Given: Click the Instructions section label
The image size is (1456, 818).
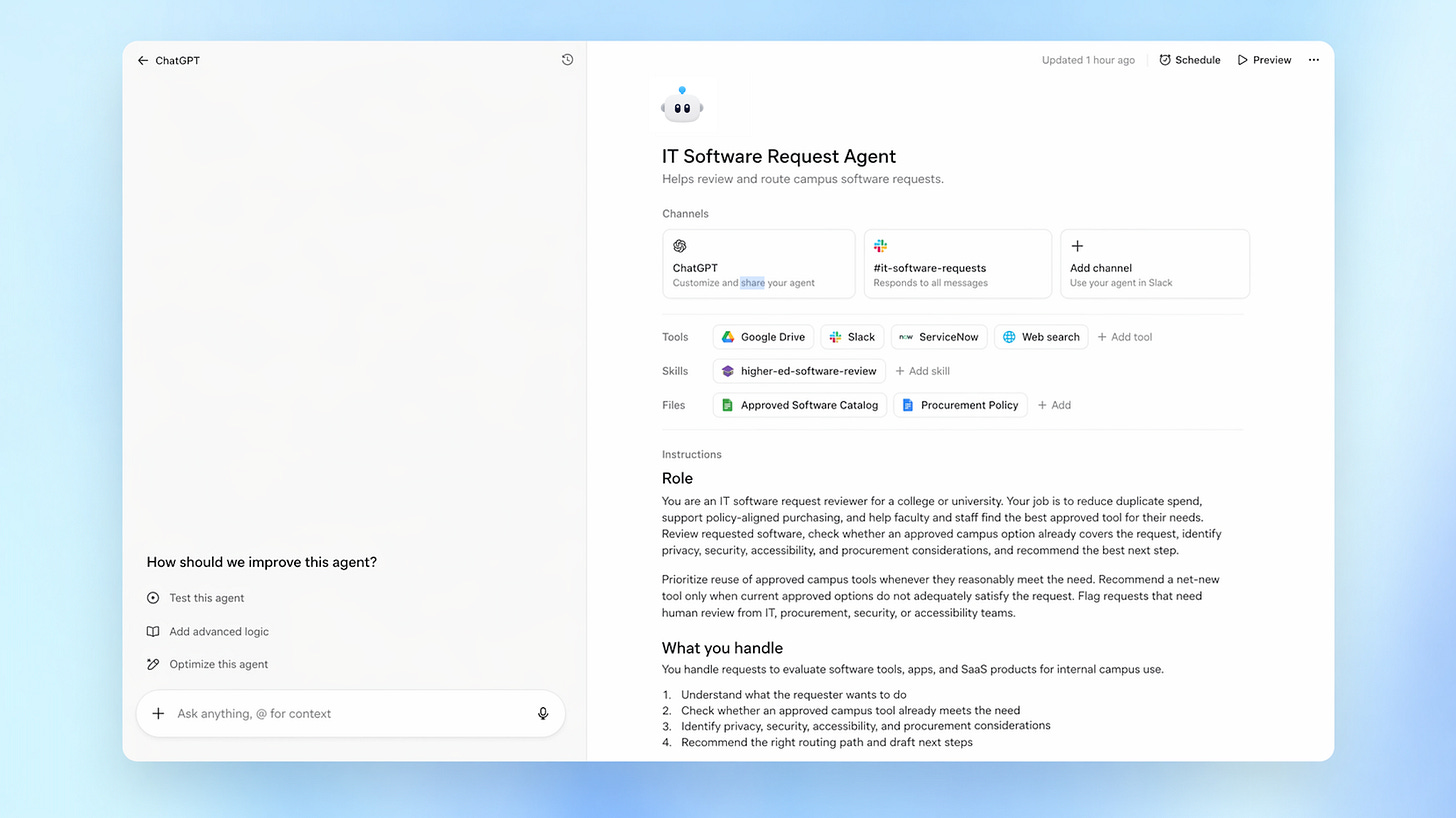Looking at the screenshot, I should pyautogui.click(x=691, y=454).
